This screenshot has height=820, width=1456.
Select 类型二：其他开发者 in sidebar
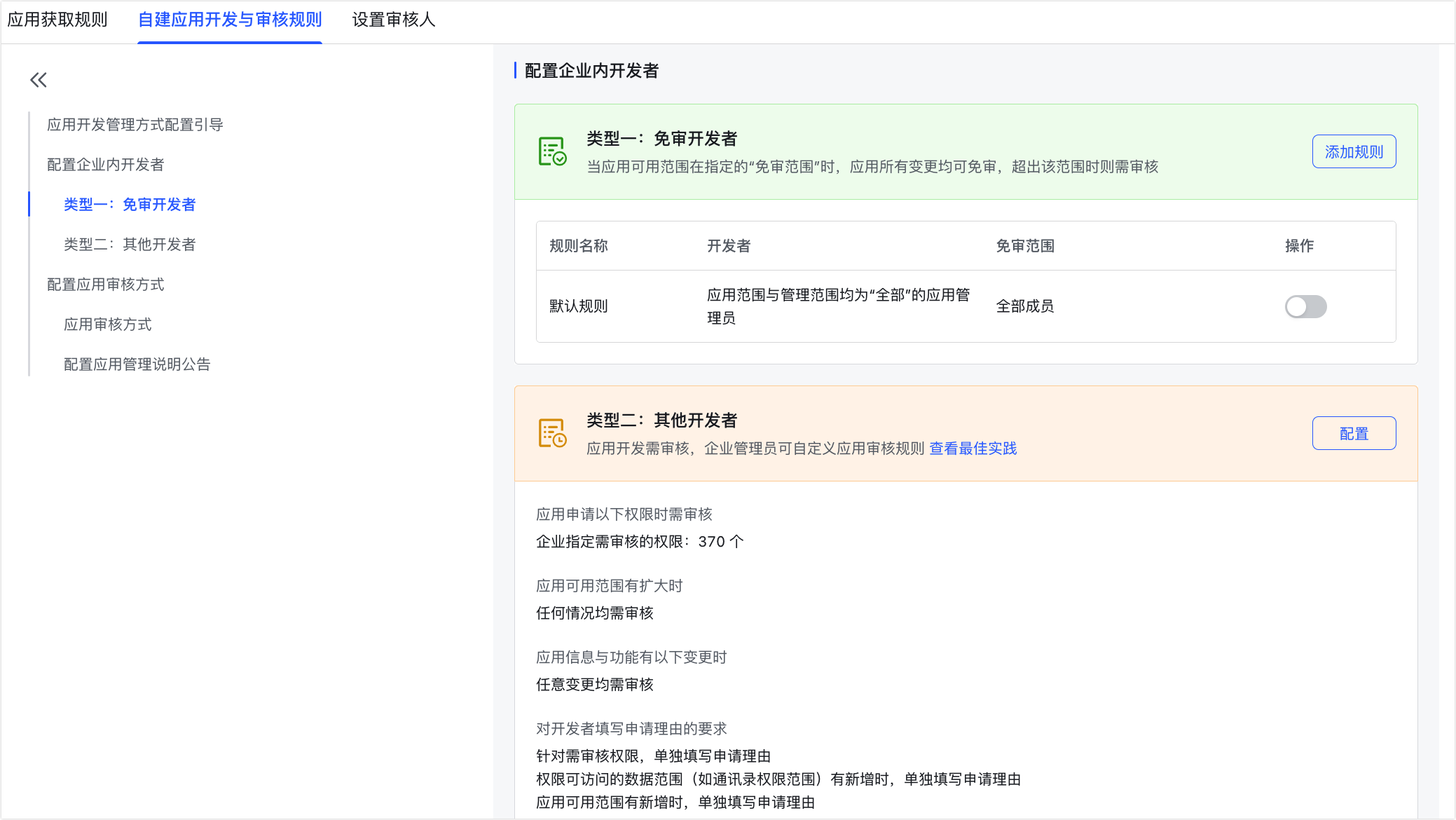(130, 245)
